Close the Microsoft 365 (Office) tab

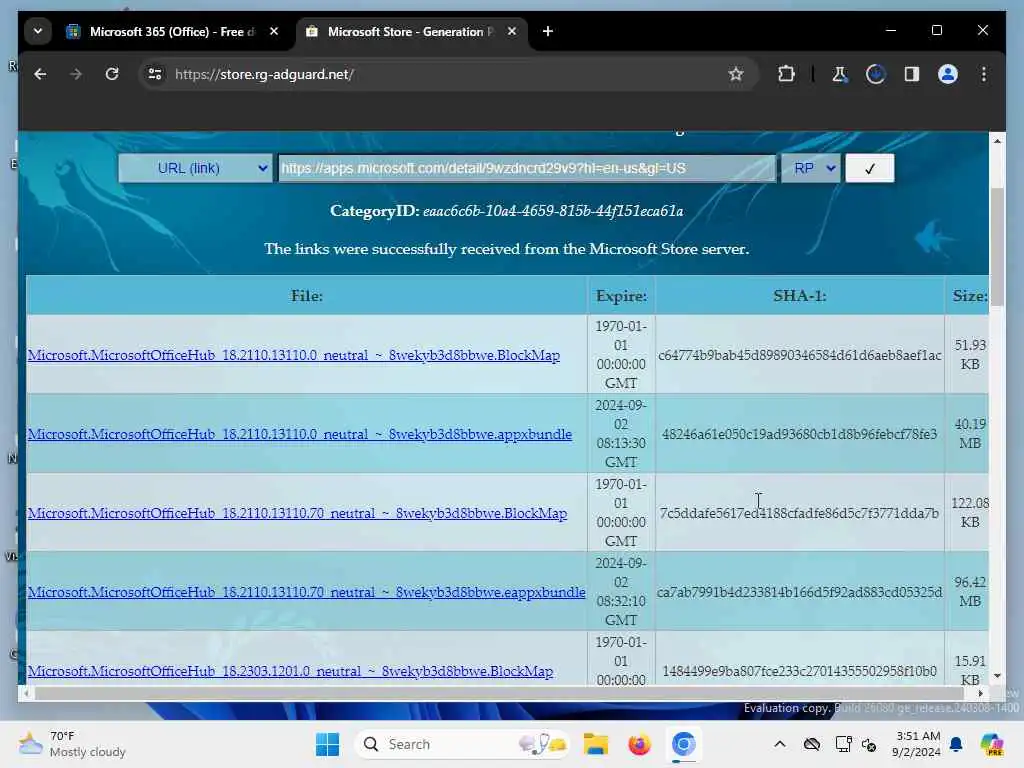[x=274, y=31]
